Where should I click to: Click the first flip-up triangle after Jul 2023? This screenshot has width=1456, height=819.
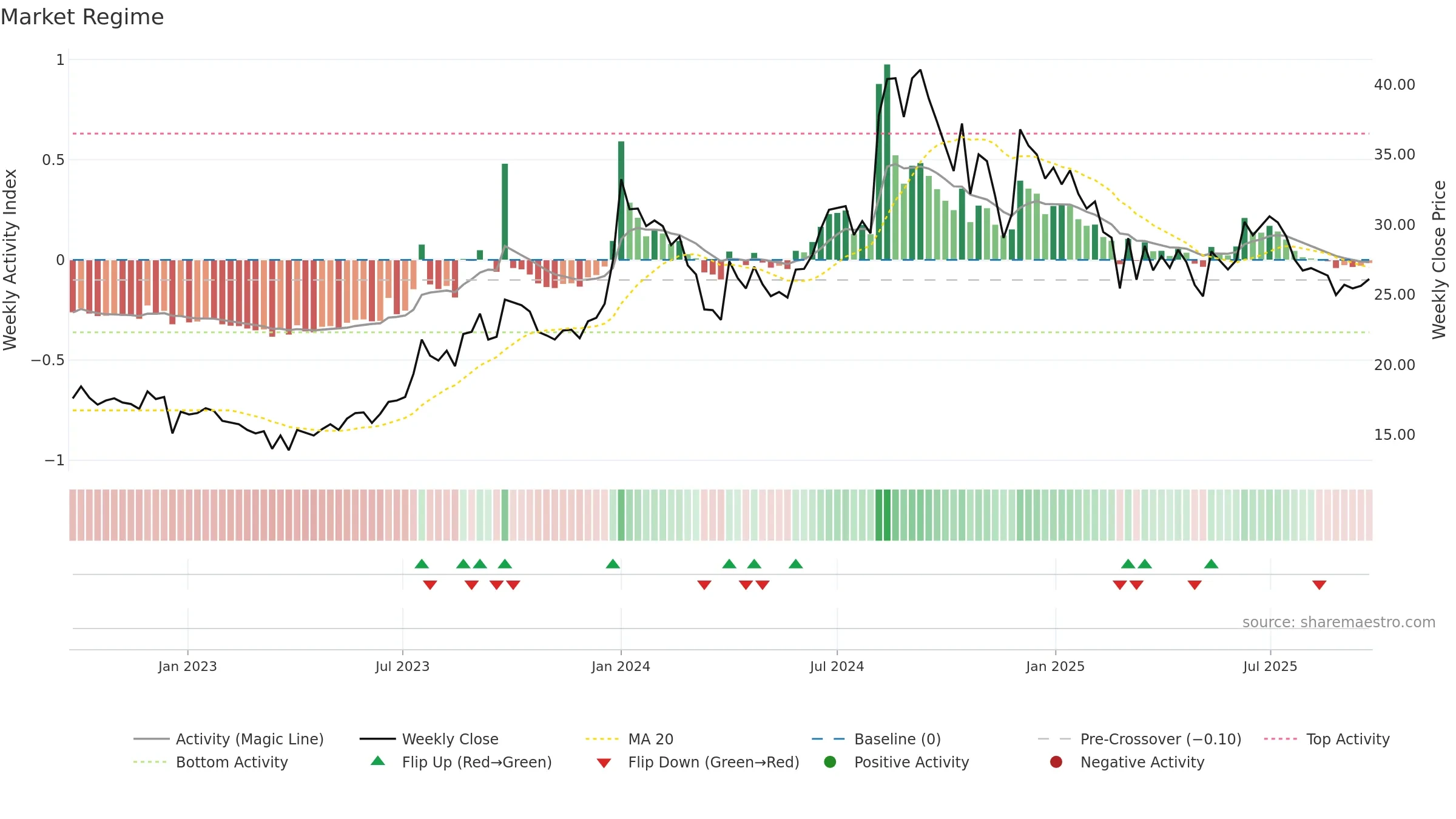click(422, 564)
